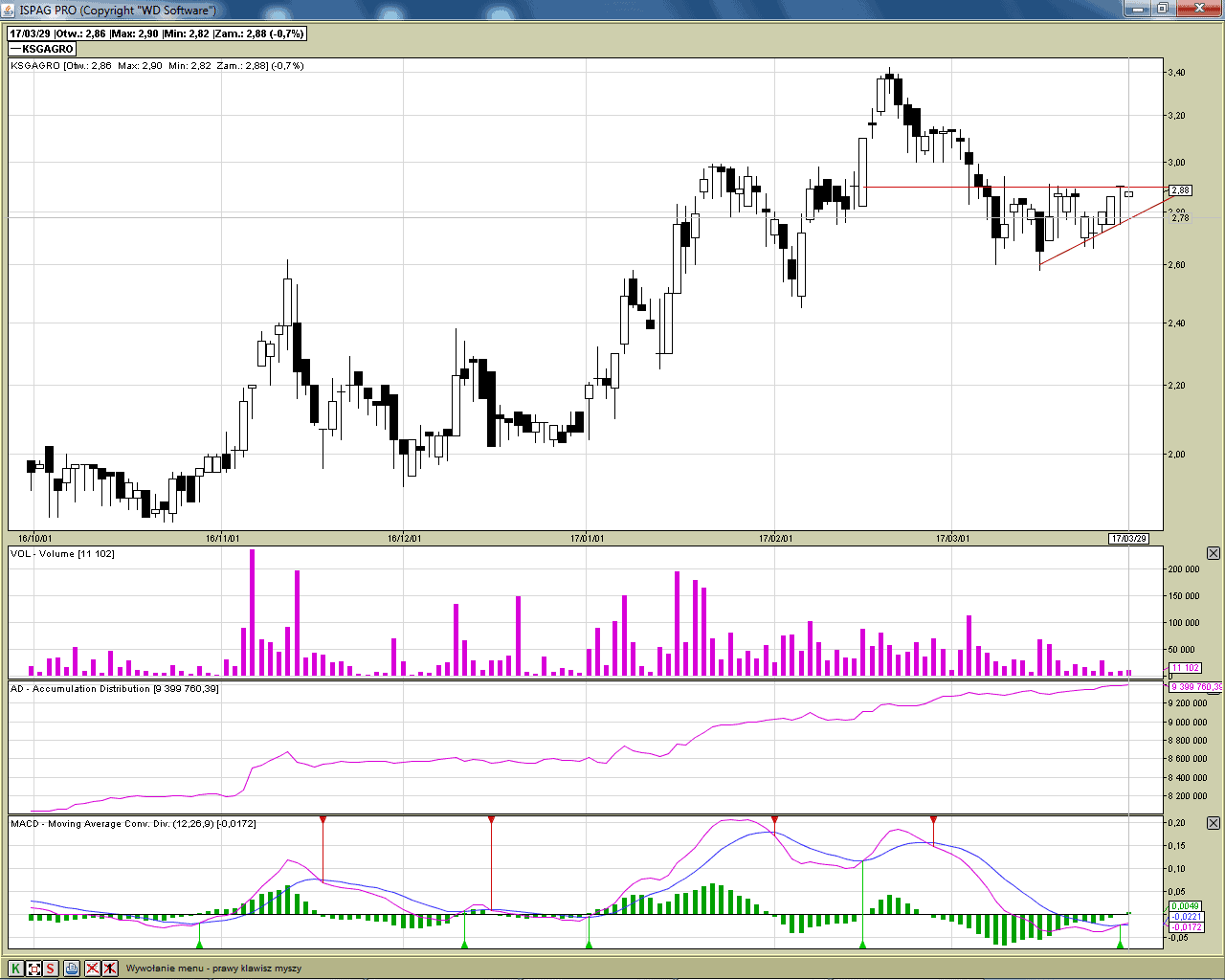This screenshot has height=980, width=1225.
Task: Click the quote info box showing 17/03/29 data
Action: pyautogui.click(x=157, y=33)
